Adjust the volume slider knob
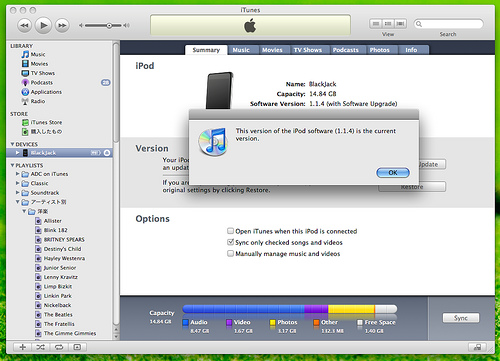The height and width of the screenshot is (361, 500). click(109, 25)
